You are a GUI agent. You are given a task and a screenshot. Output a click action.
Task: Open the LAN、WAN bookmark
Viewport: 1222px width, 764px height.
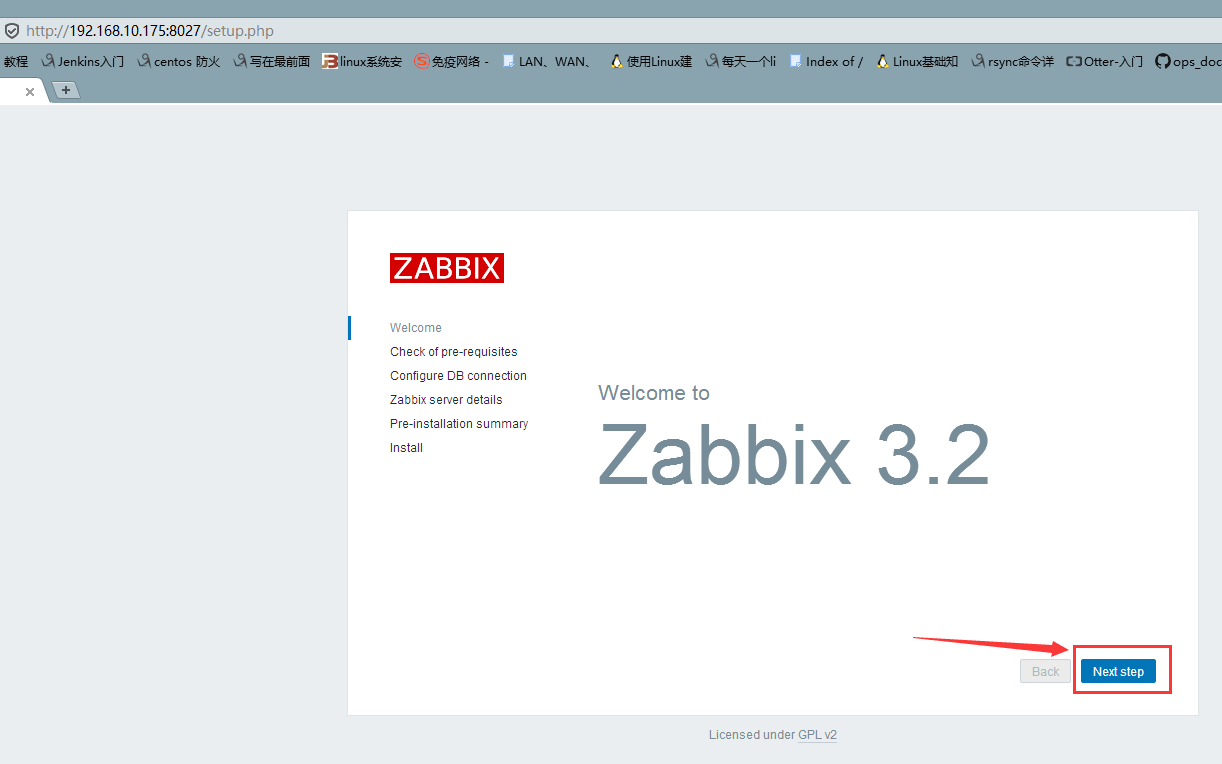tap(548, 61)
